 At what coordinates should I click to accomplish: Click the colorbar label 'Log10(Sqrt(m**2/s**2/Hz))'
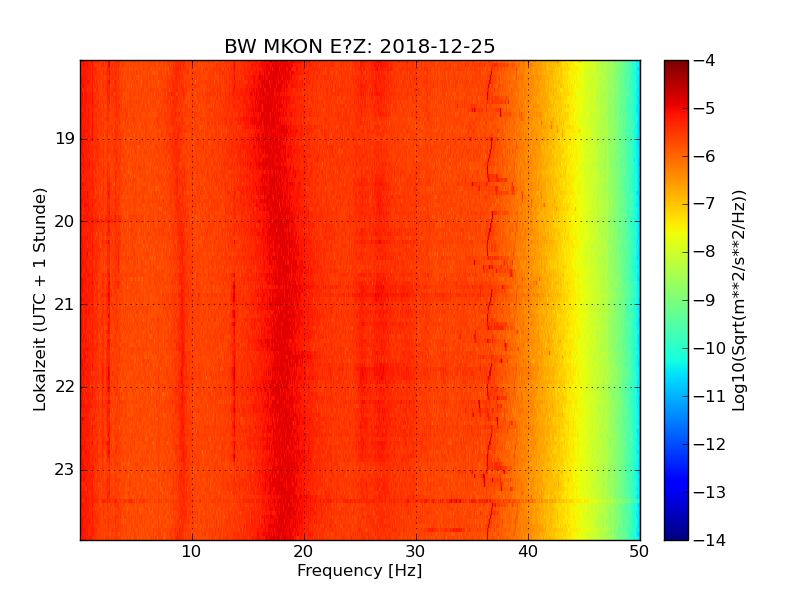739,301
